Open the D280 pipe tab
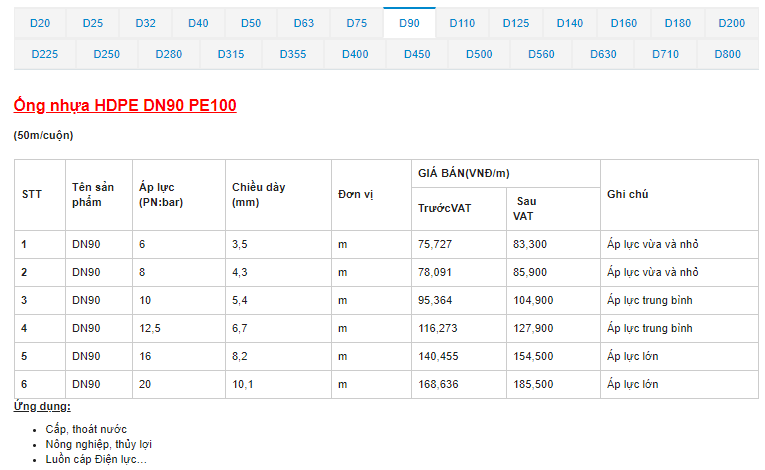Image resolution: width=765 pixels, height=470 pixels. pos(169,54)
